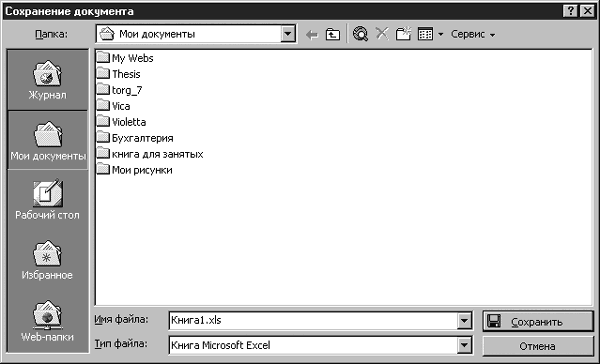Select книга для занятых folder
Screen dimensions: 600x364
point(150,154)
